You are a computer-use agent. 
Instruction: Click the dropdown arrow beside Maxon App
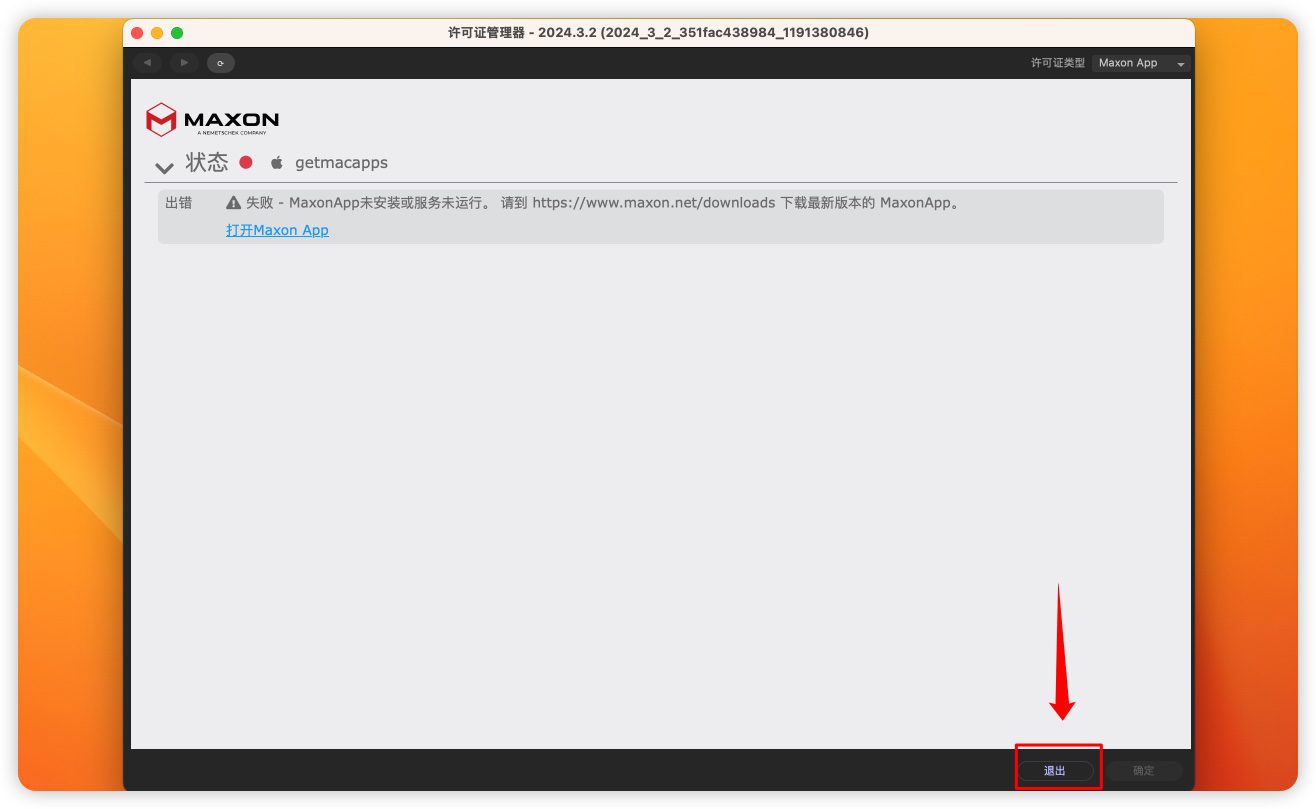[x=1181, y=64]
